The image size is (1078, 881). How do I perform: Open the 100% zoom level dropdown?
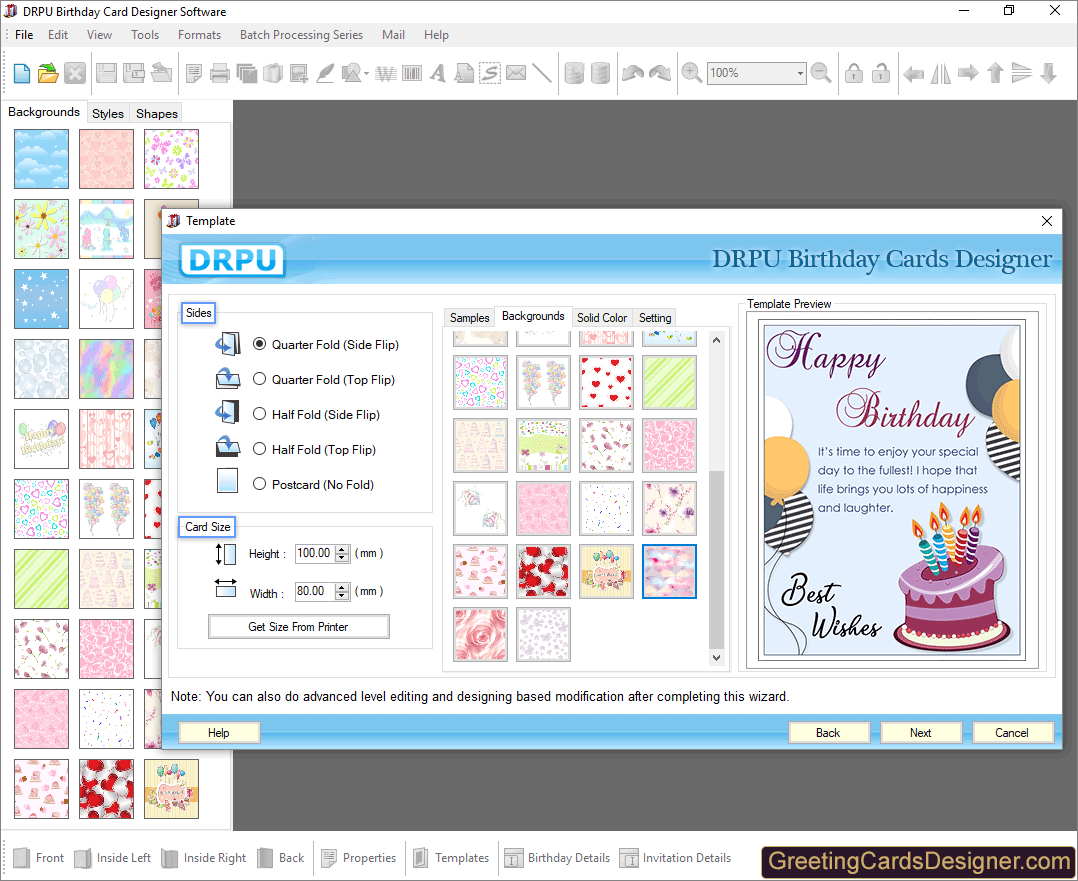[x=800, y=73]
